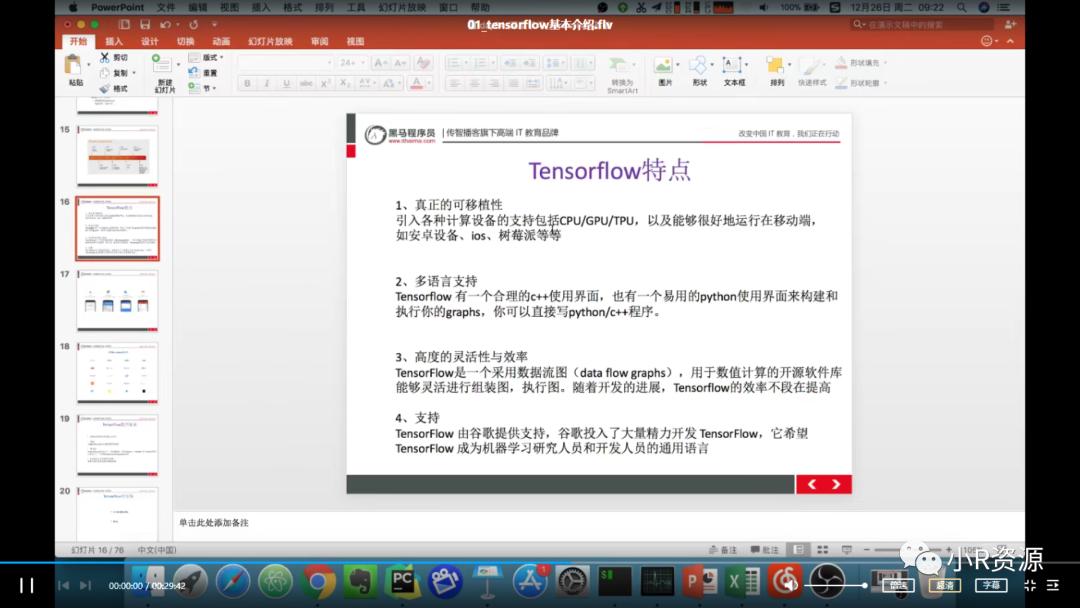Viewport: 1080px width, 608px height.
Task: Select slide 19 thumbnail
Action: 117,445
